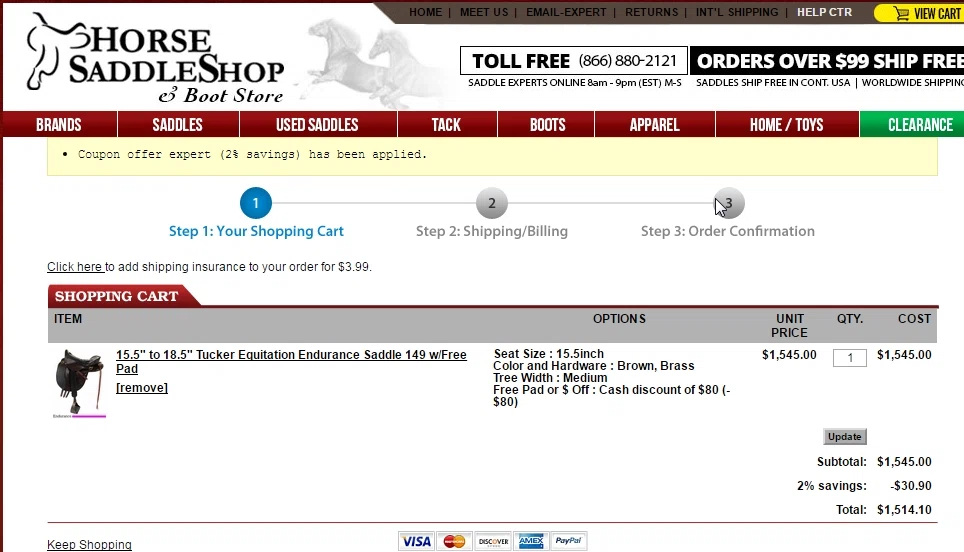The height and width of the screenshot is (552, 964).
Task: Click the Discover payment icon
Action: click(493, 541)
